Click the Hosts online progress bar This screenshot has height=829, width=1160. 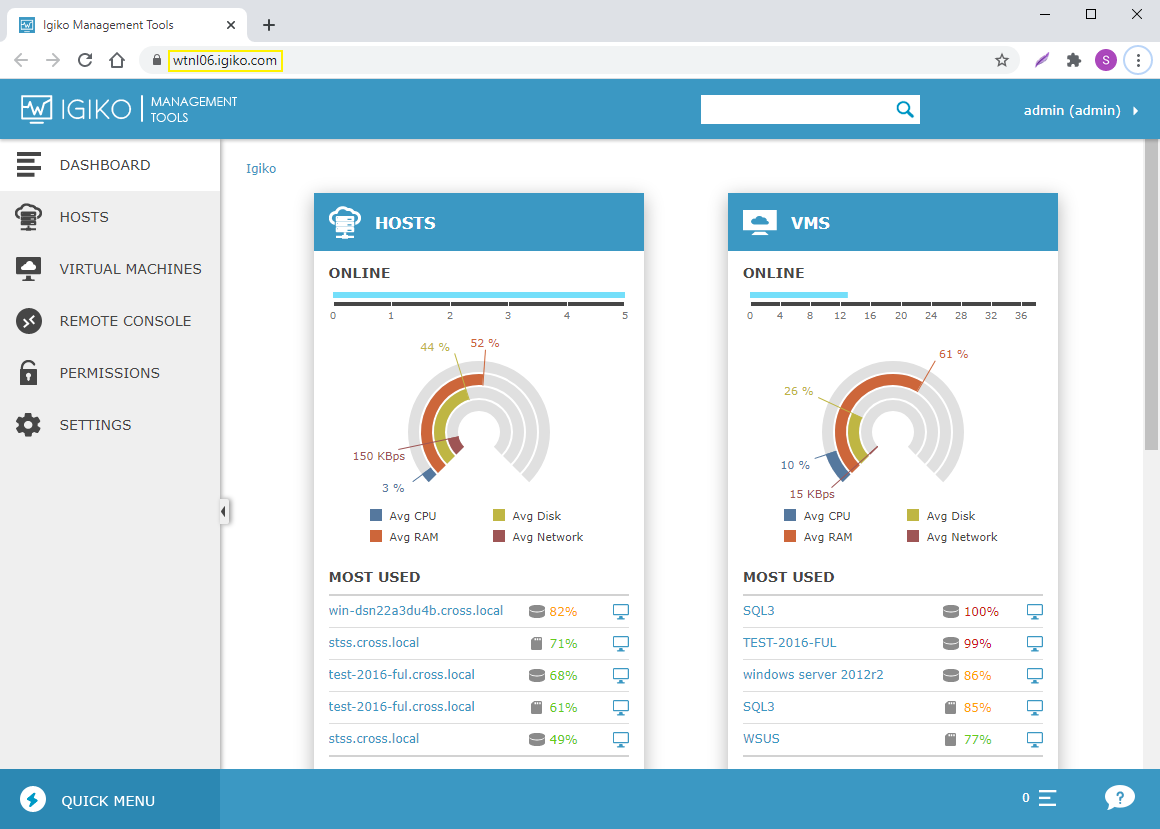pos(479,295)
